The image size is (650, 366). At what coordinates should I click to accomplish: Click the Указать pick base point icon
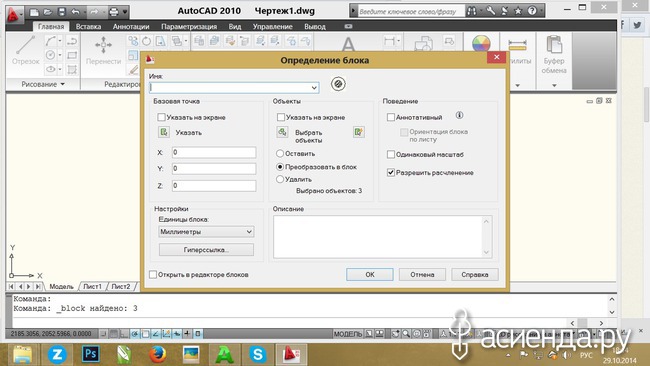pyautogui.click(x=164, y=132)
